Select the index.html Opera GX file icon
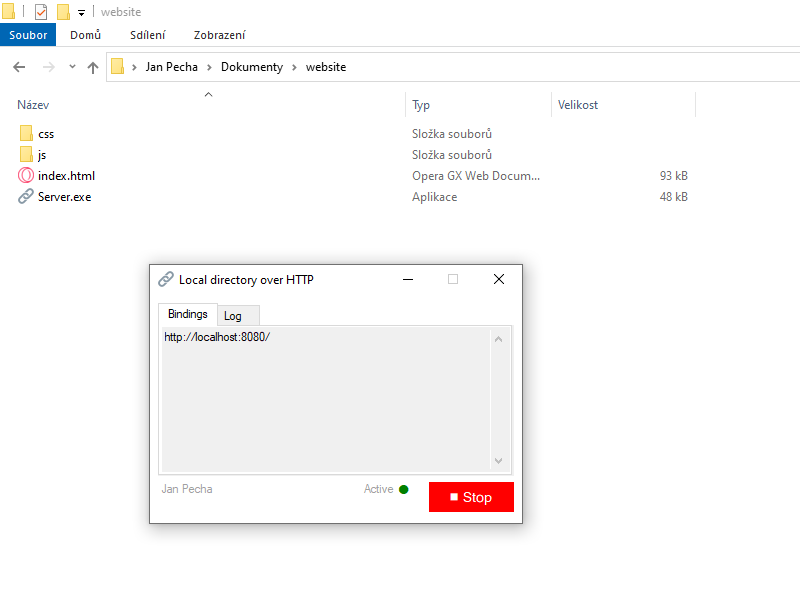This screenshot has height=600, width=800. tap(26, 175)
